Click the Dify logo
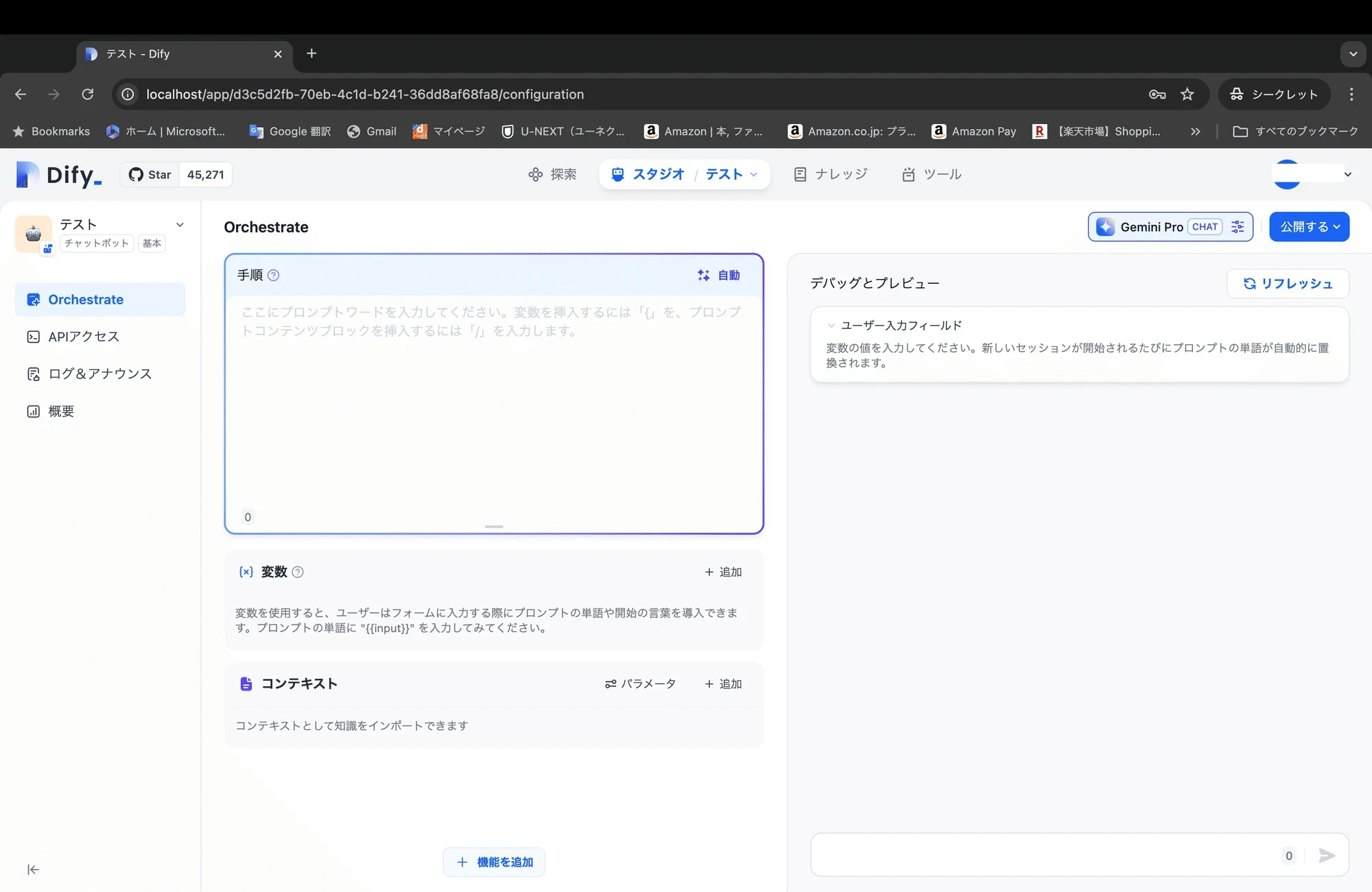The height and width of the screenshot is (892, 1372). click(58, 174)
